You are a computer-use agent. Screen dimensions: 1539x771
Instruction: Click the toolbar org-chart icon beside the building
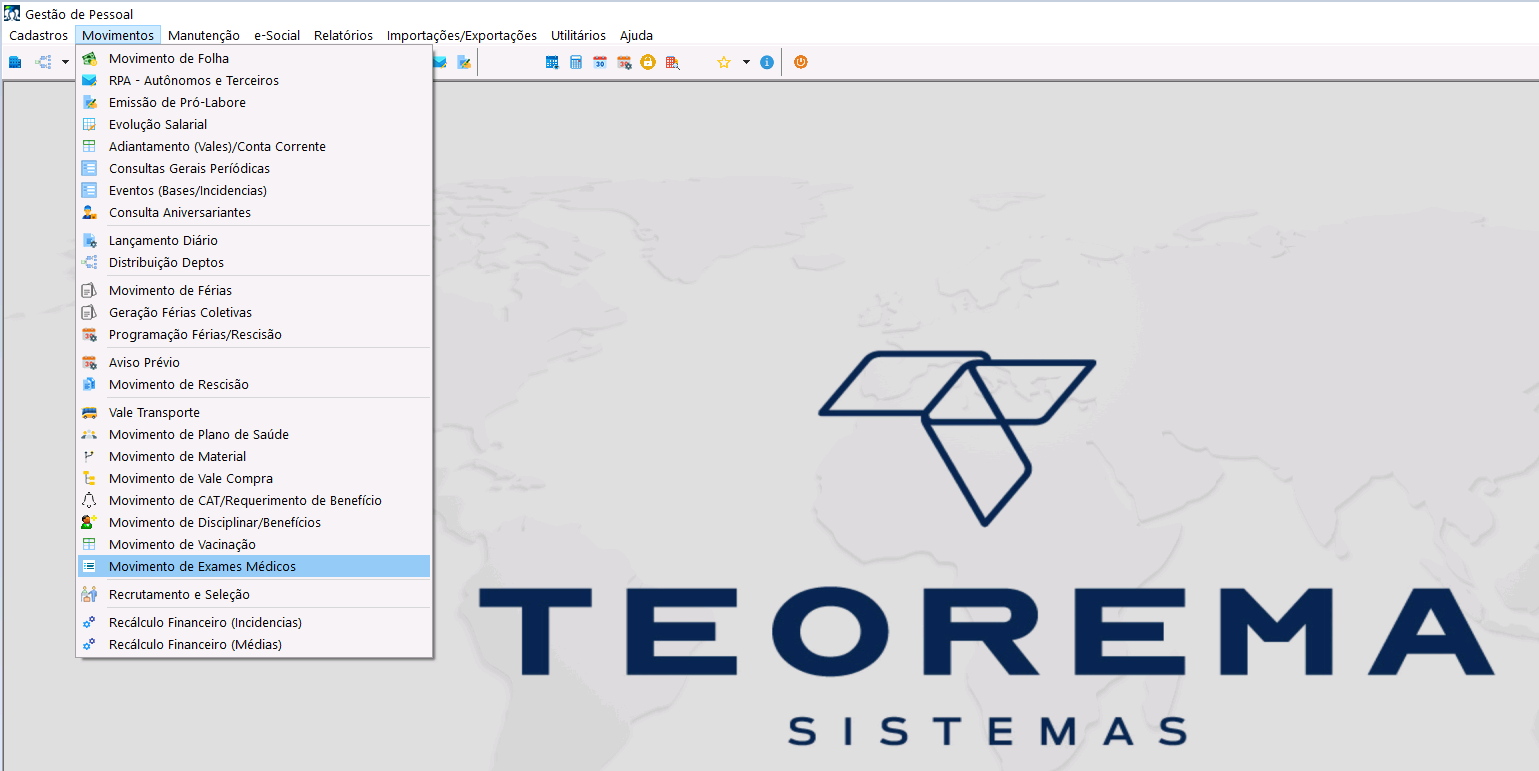click(x=43, y=62)
